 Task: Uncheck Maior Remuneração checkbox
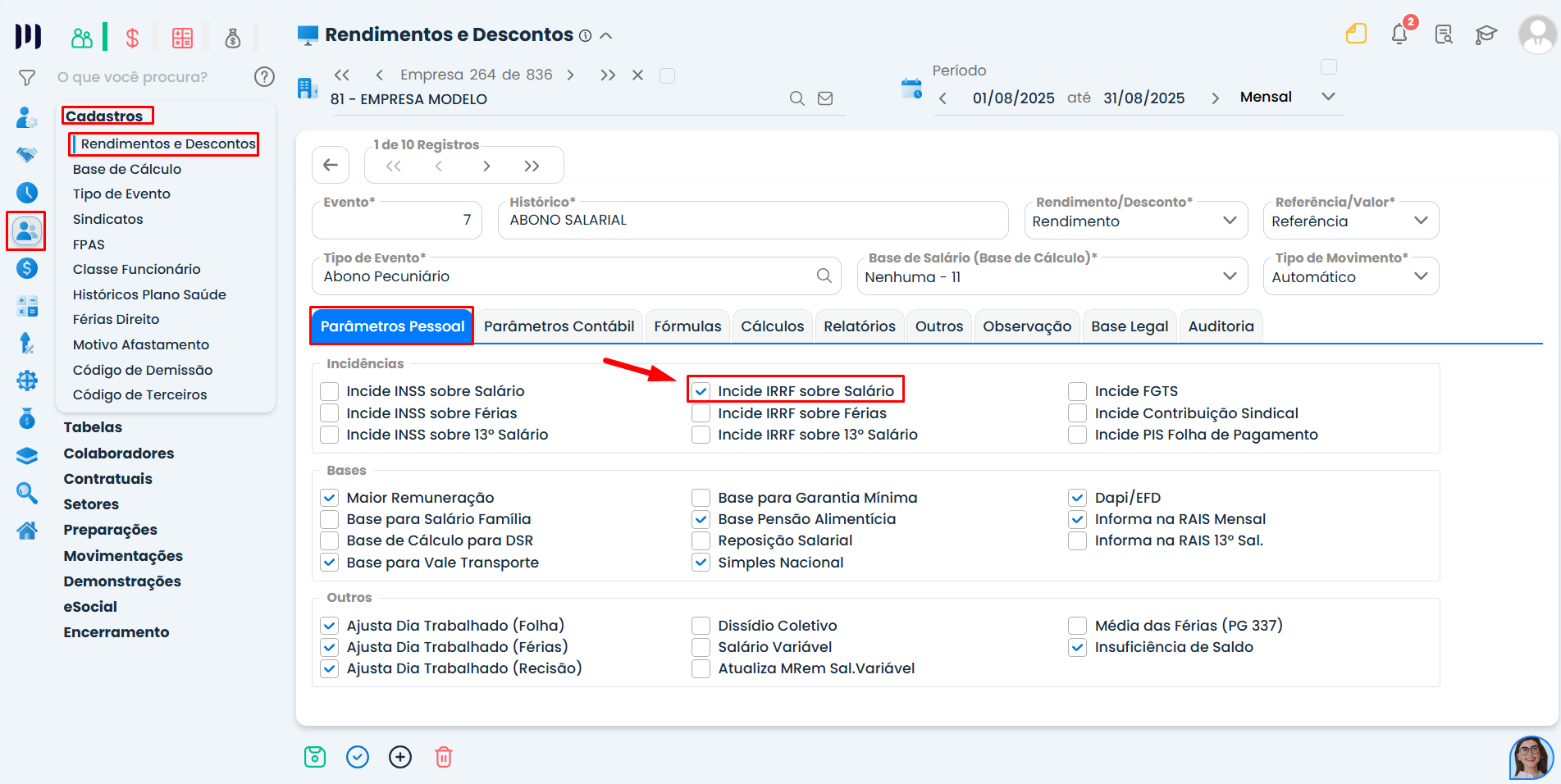pyautogui.click(x=330, y=498)
